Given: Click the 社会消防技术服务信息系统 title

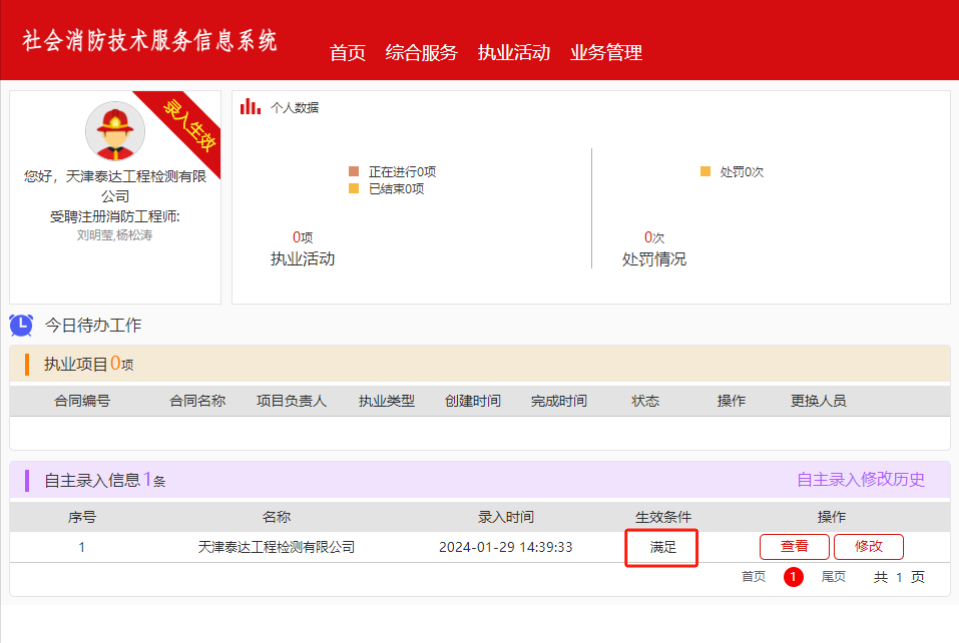Looking at the screenshot, I should 150,41.
